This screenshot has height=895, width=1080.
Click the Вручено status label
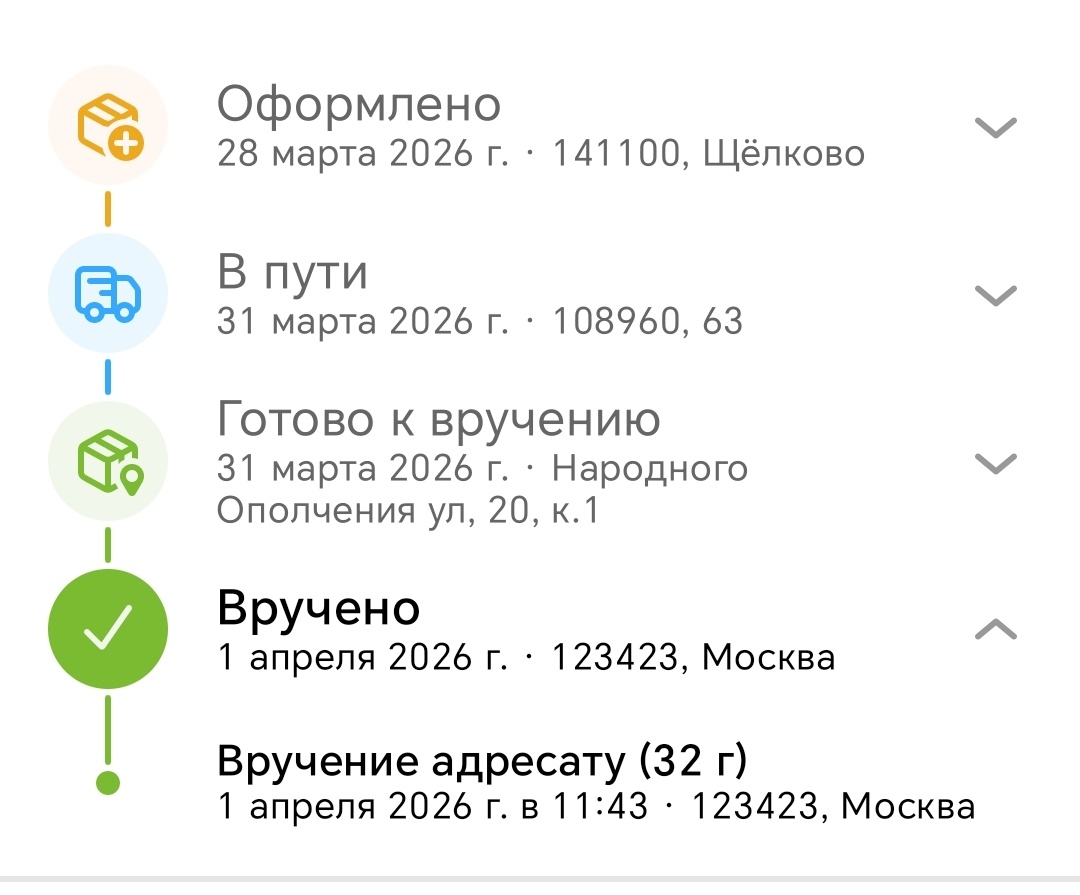coord(317,608)
